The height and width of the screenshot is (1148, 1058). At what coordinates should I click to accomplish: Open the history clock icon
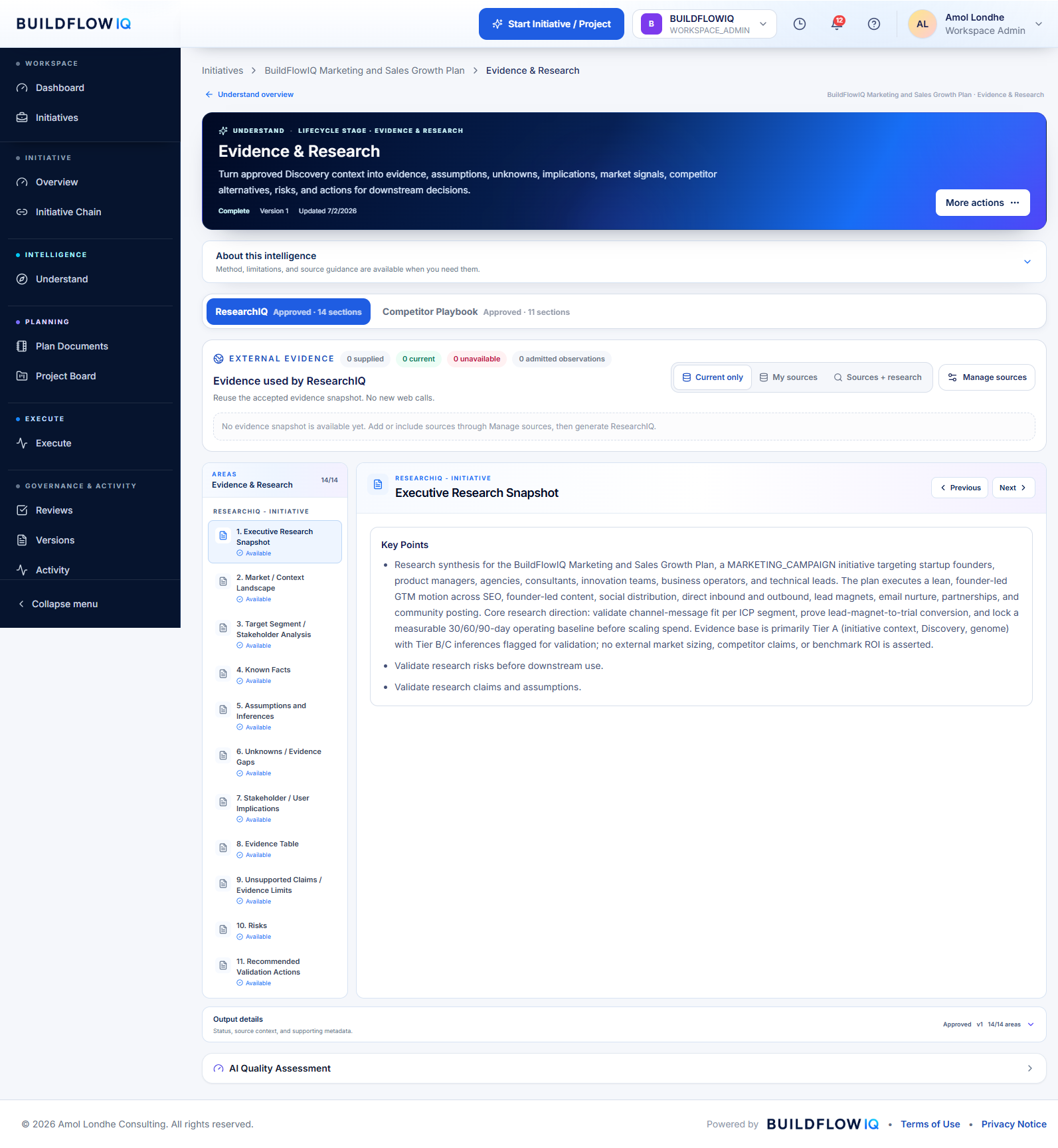click(x=800, y=24)
